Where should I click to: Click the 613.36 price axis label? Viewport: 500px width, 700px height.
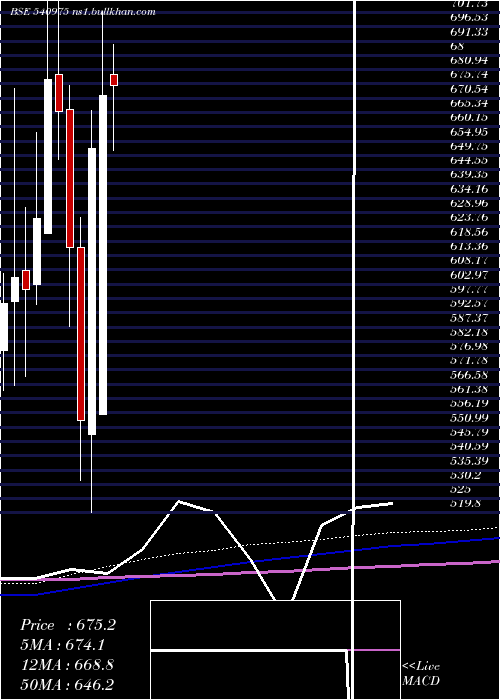(x=469, y=246)
